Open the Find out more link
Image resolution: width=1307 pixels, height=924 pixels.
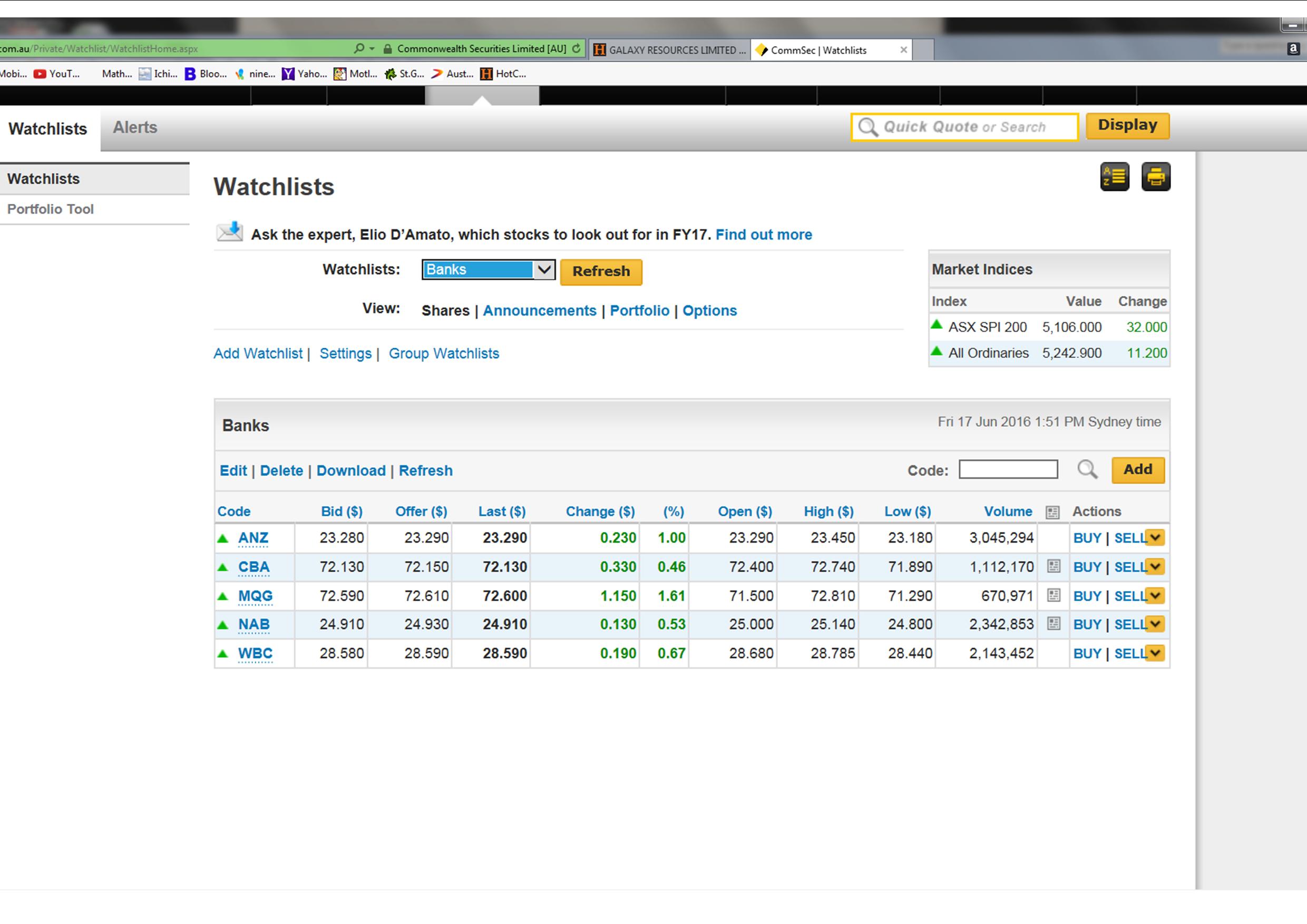click(763, 234)
